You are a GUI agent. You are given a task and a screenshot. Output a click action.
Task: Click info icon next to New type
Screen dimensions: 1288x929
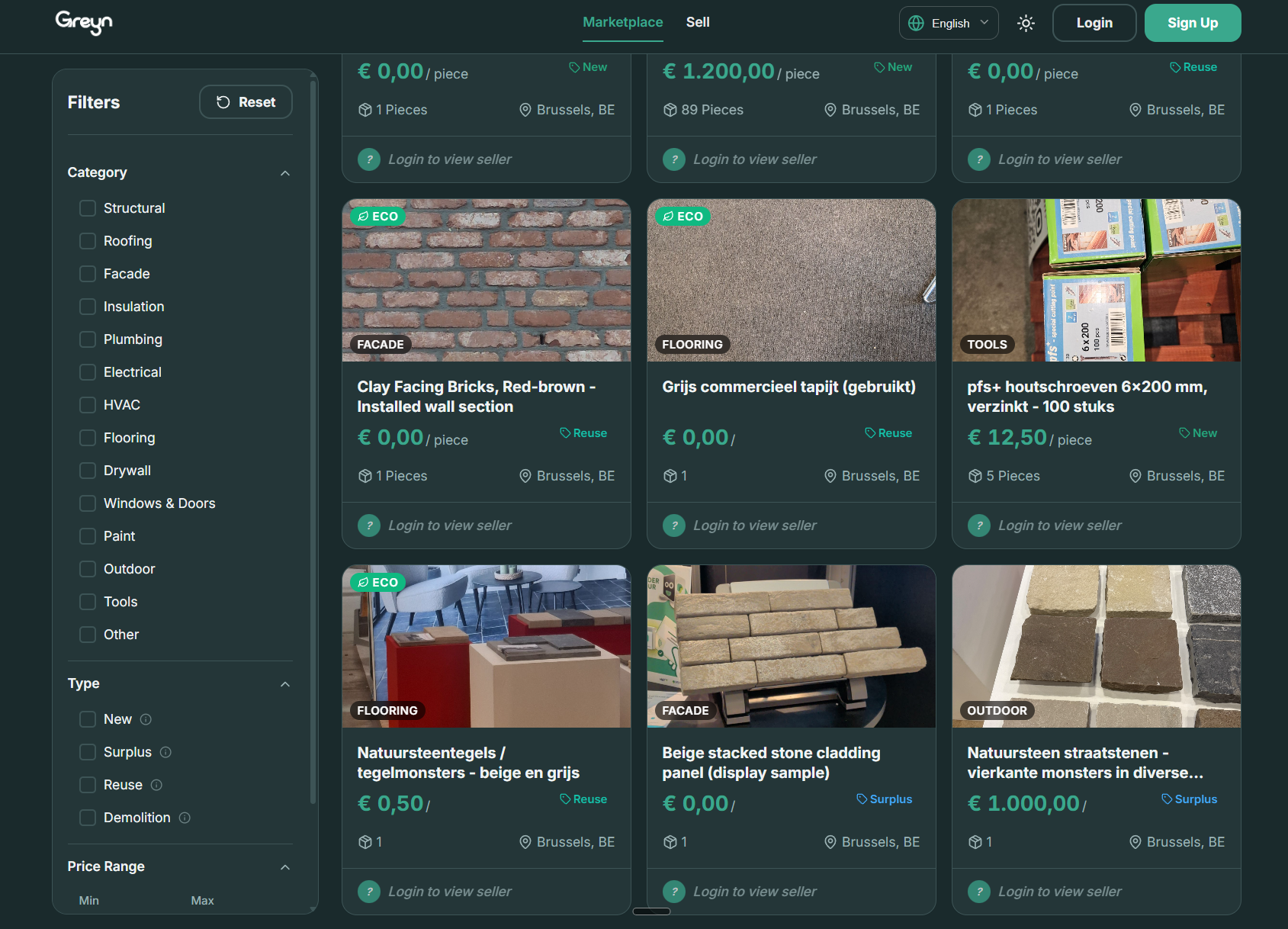click(x=146, y=719)
